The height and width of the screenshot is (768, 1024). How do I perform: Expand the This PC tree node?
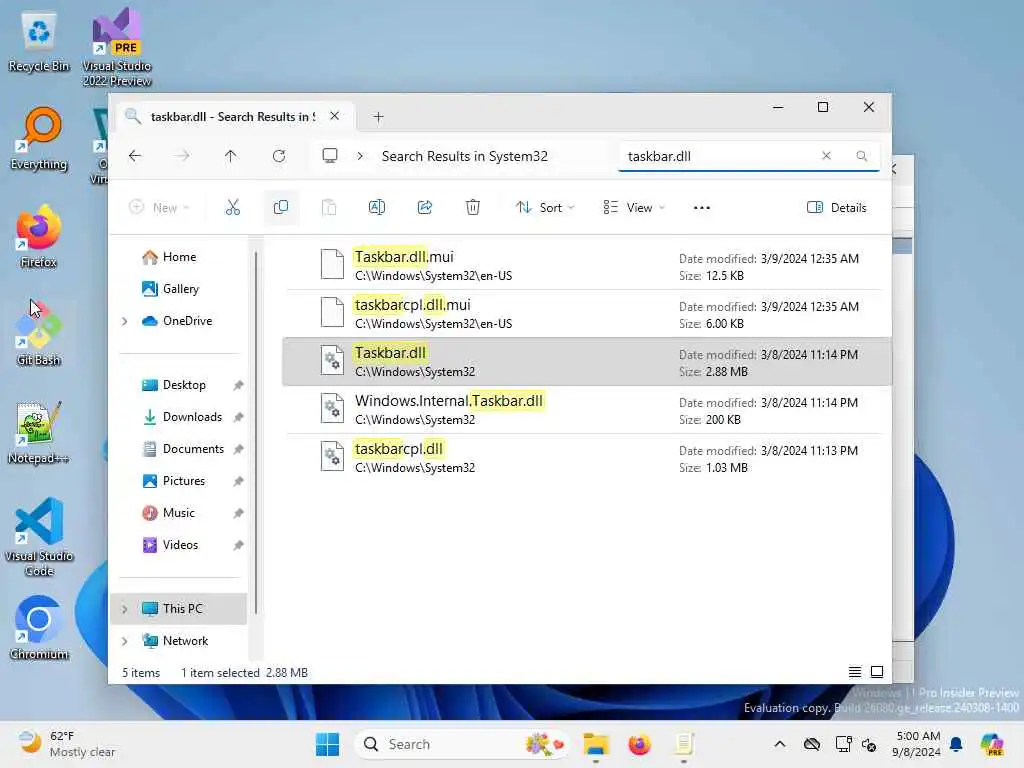click(125, 609)
